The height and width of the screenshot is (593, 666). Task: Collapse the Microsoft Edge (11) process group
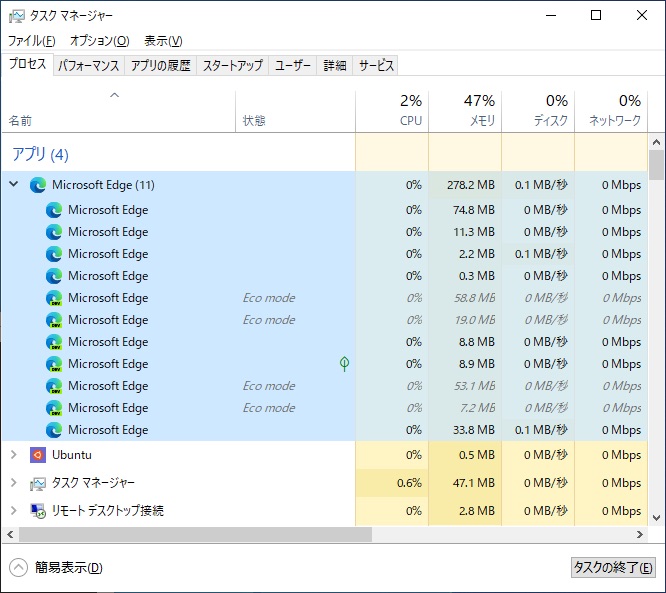(x=14, y=184)
